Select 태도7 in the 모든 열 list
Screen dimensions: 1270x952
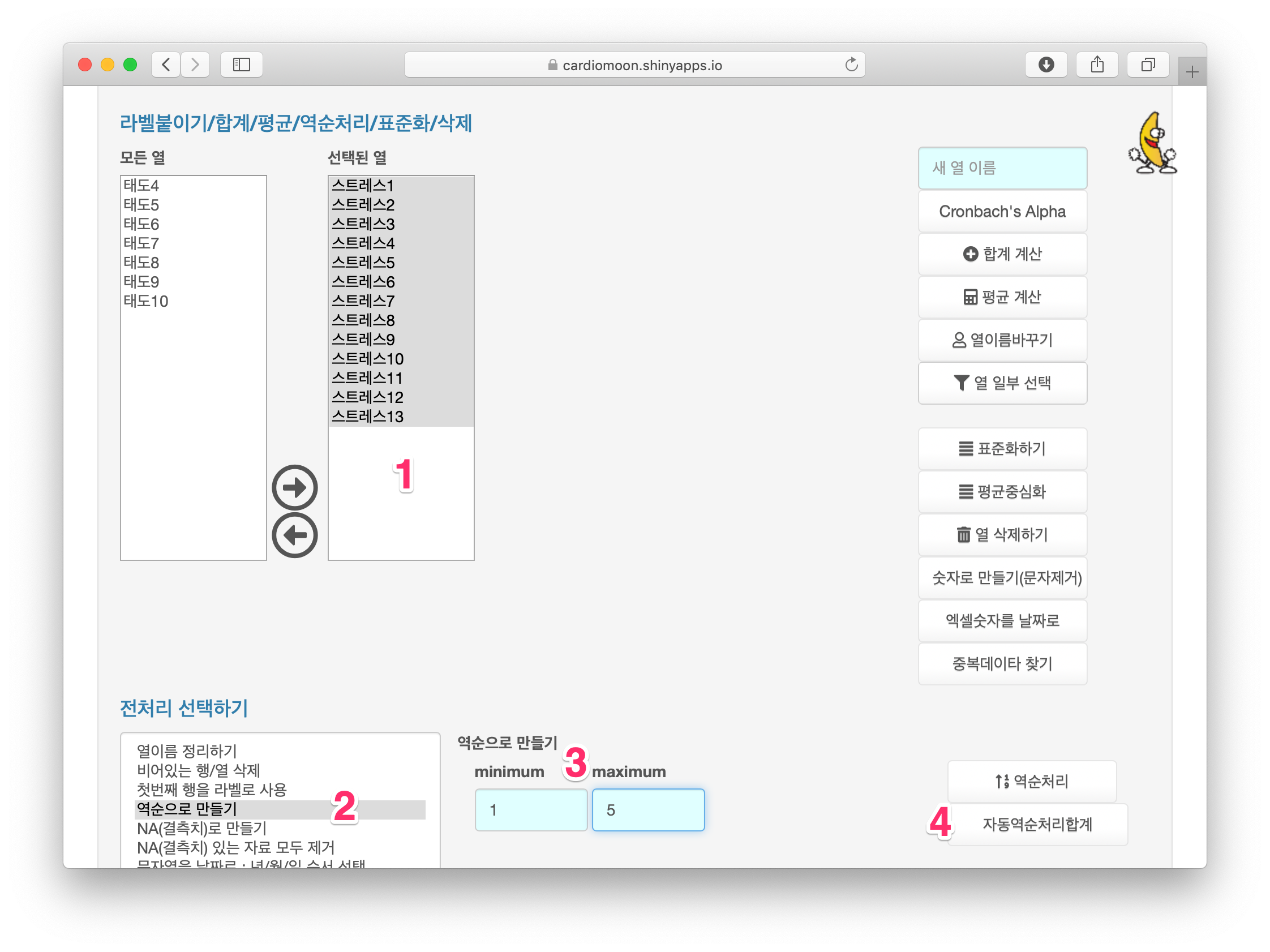click(141, 243)
